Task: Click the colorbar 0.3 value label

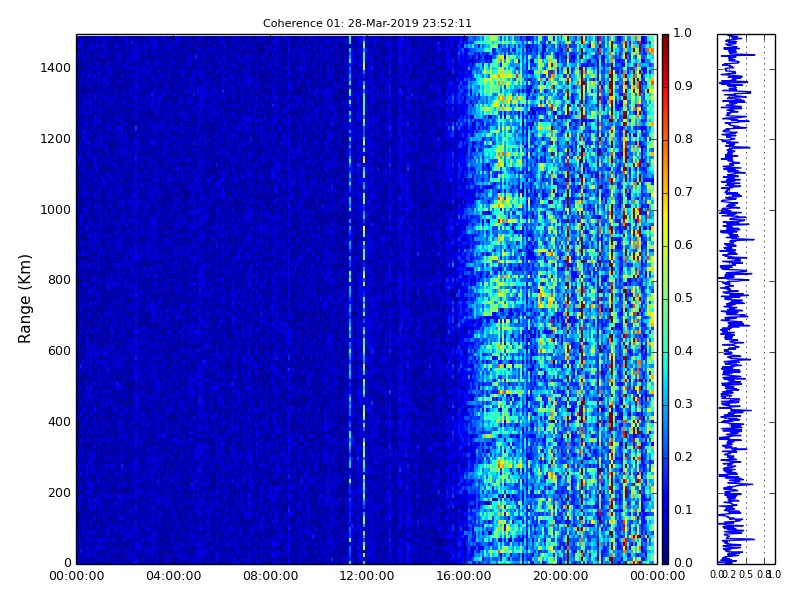Action: [683, 404]
